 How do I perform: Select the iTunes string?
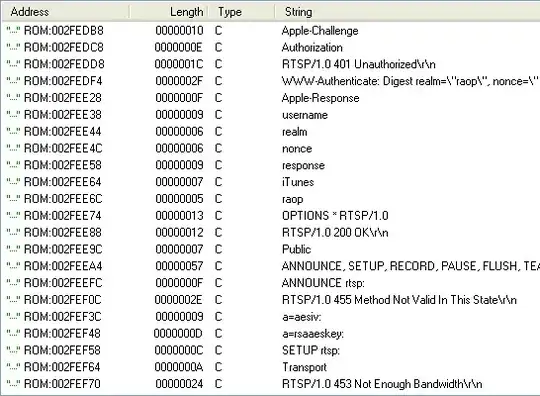tap(298, 182)
